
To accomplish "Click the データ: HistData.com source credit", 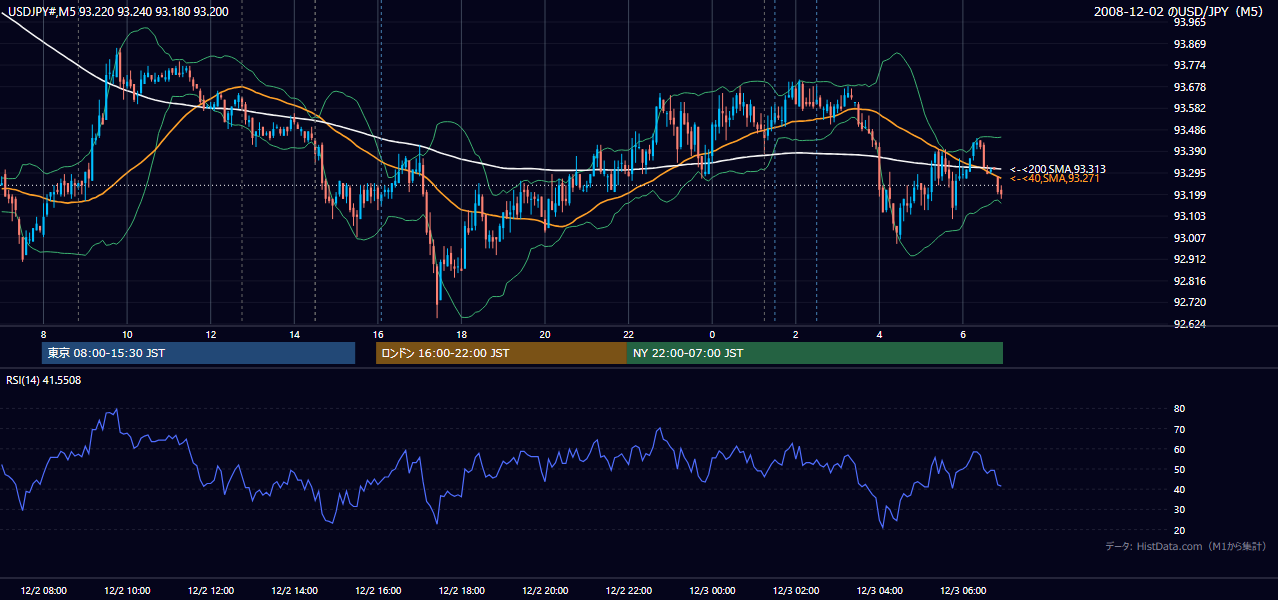I will pos(1186,547).
